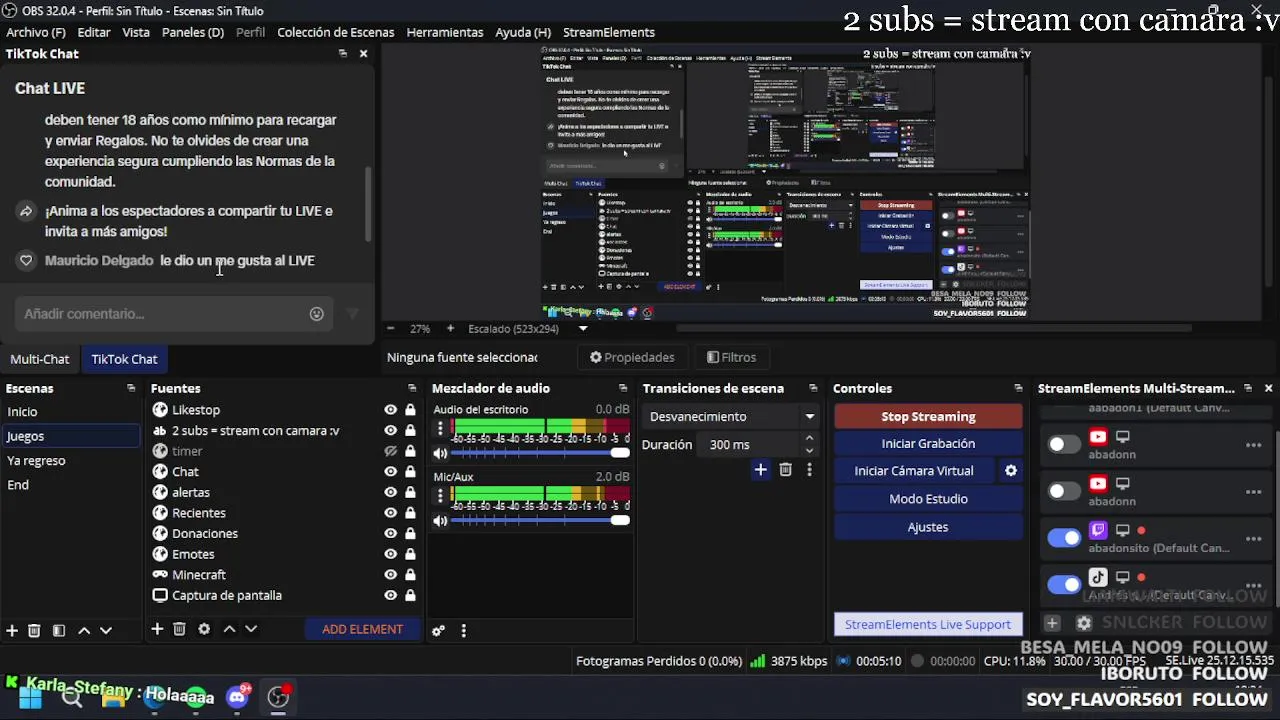Open preview scaling dropdown arrow

(583, 328)
